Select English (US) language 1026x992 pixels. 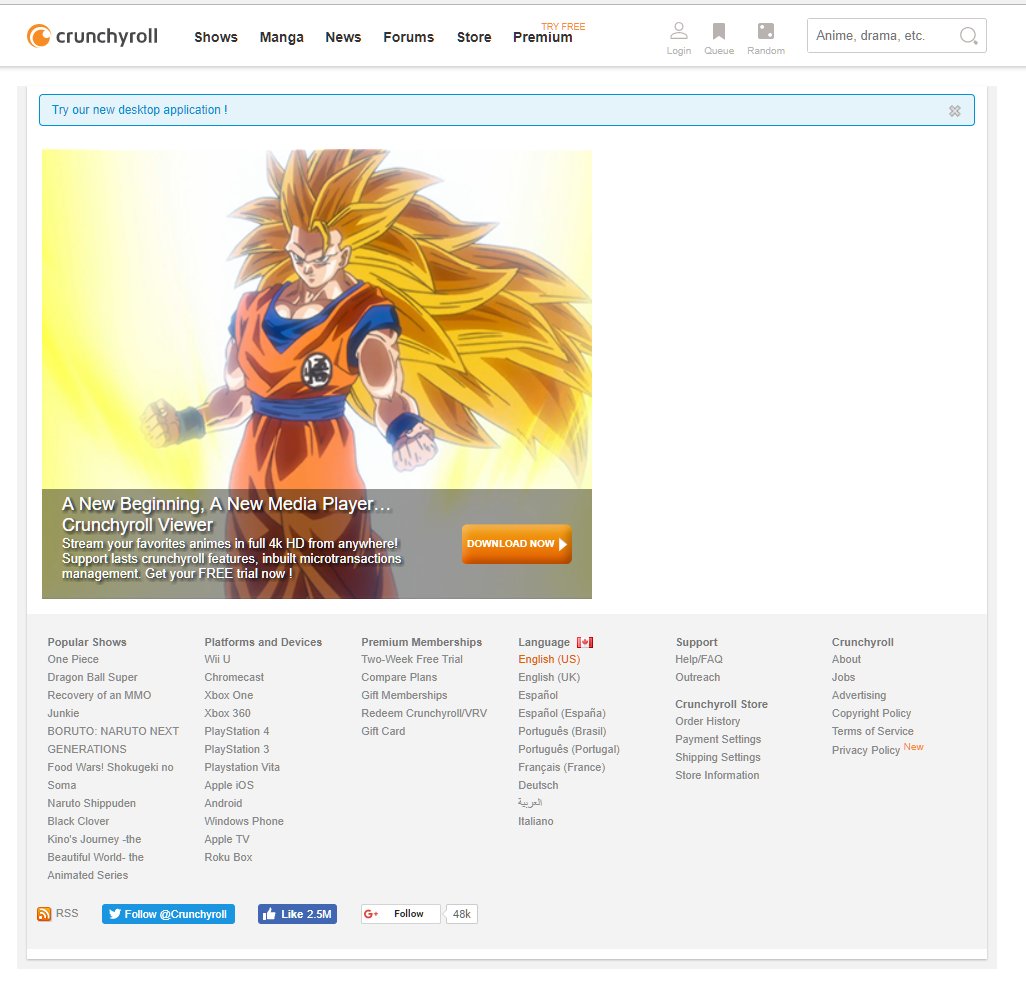(x=549, y=659)
